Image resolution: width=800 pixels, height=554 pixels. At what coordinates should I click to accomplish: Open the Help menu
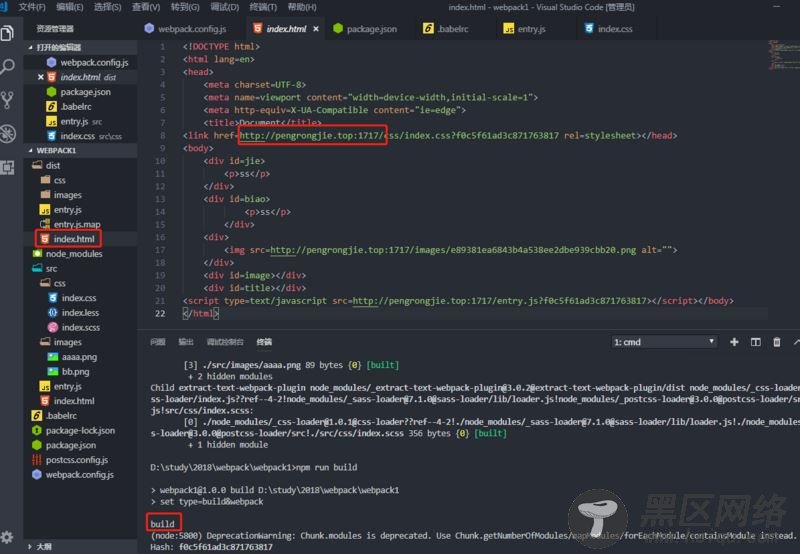[302, 7]
